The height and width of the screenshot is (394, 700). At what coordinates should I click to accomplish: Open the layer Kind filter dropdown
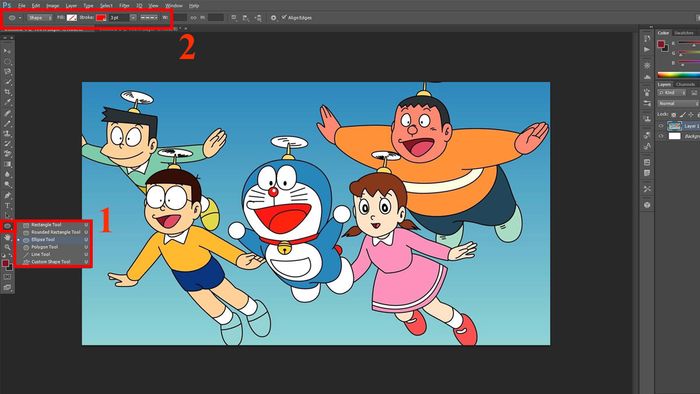point(671,93)
